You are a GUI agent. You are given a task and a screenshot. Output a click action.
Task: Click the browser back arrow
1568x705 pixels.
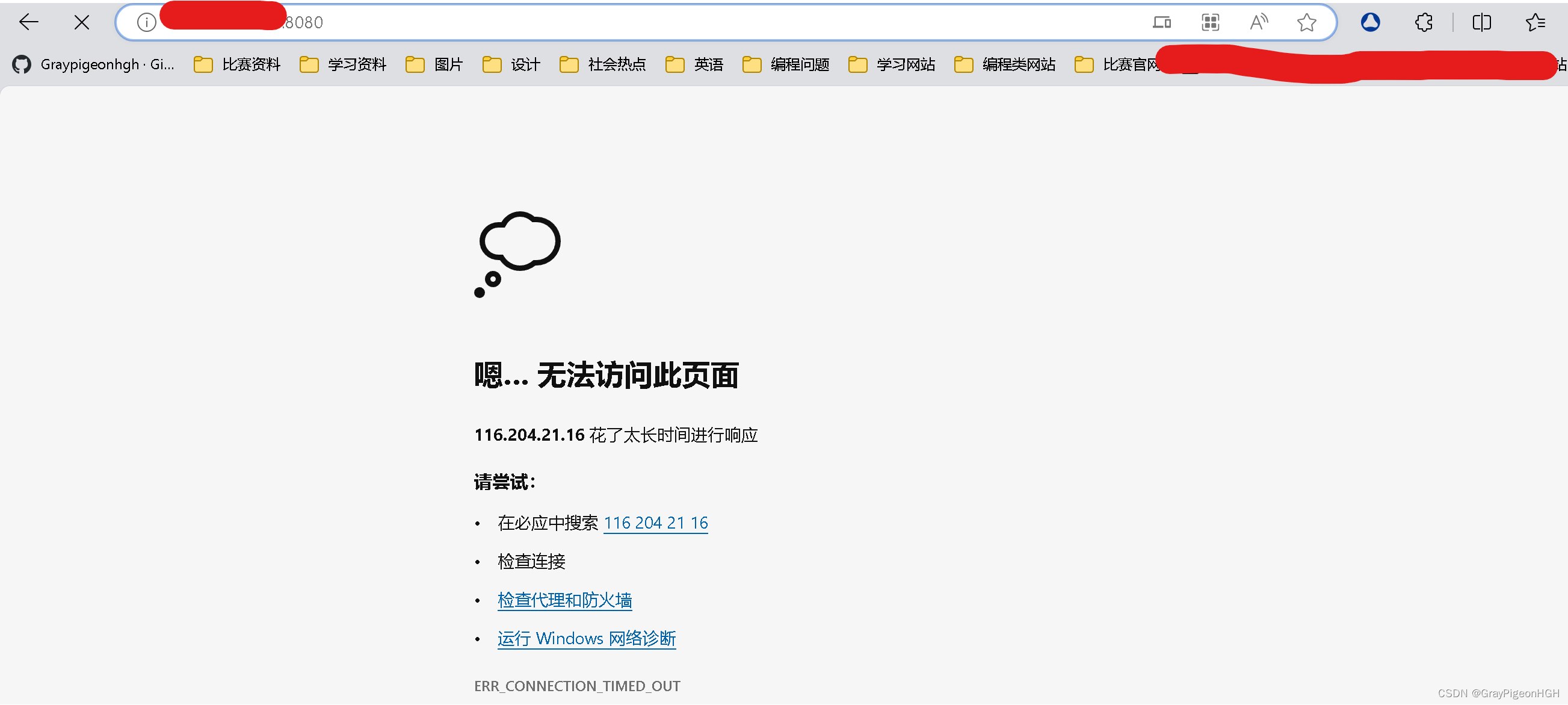click(x=29, y=22)
